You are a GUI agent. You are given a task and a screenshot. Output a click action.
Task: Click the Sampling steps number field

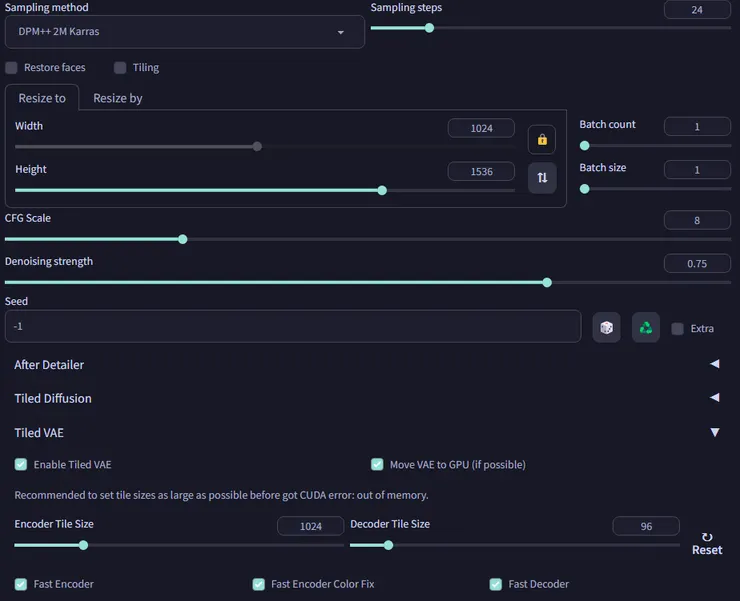point(697,10)
